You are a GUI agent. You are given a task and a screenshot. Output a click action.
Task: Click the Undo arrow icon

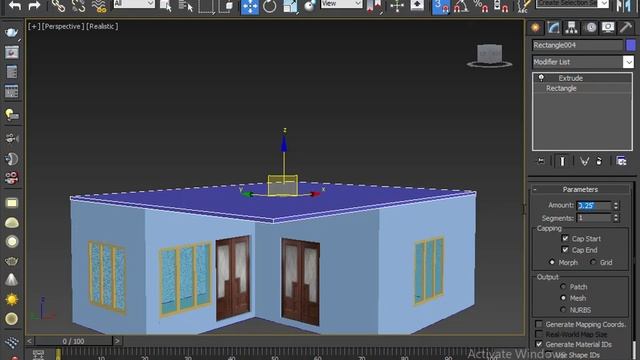(x=15, y=6)
